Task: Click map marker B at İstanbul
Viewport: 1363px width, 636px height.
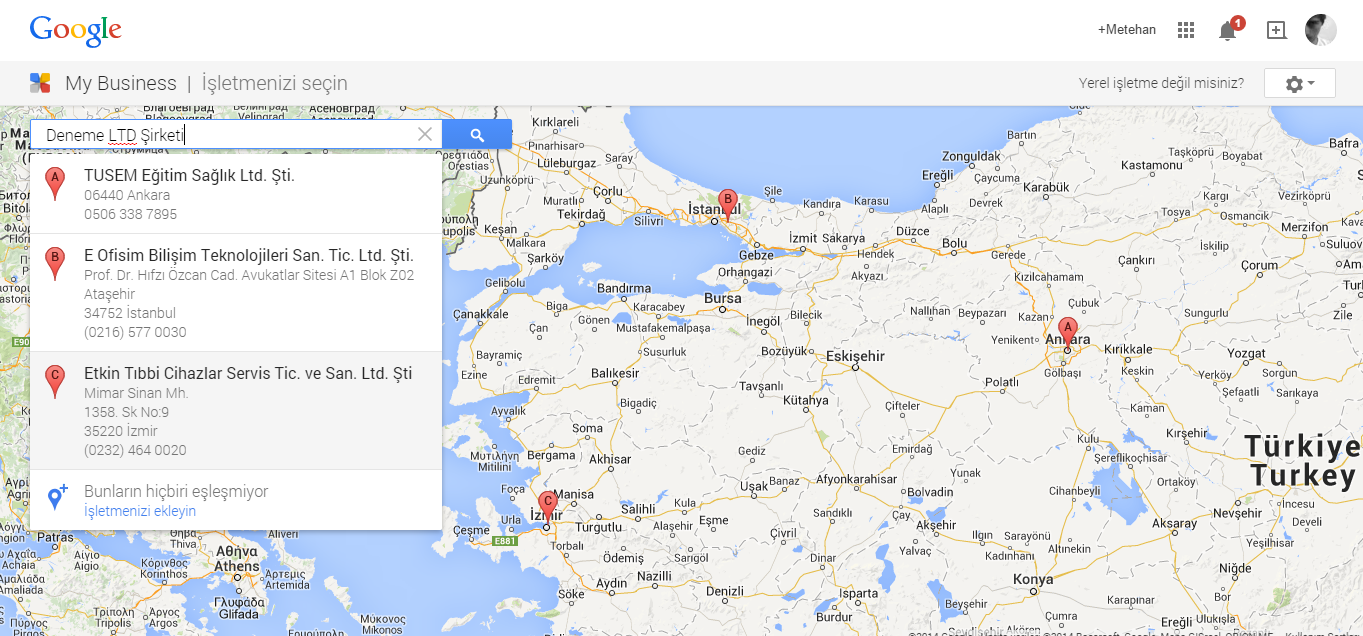Action: (728, 204)
